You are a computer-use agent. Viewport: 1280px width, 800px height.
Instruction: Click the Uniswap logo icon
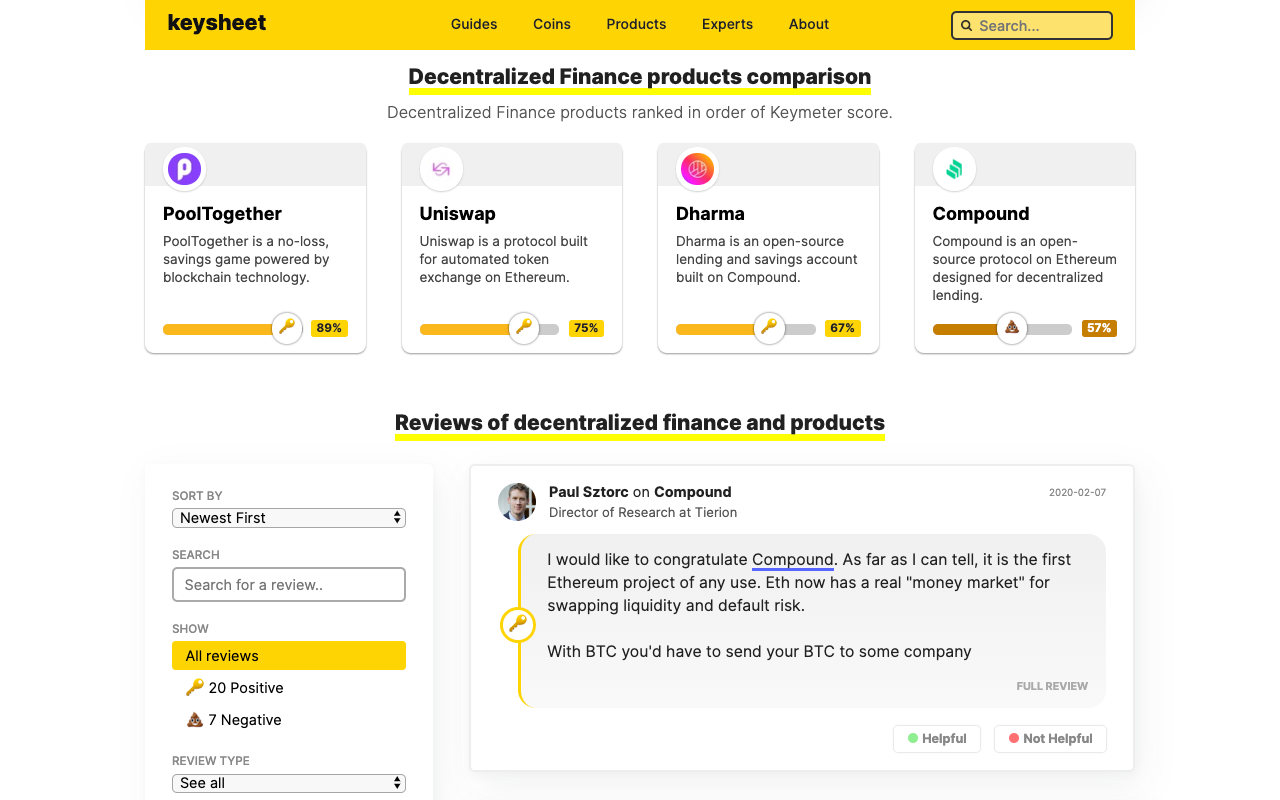coord(441,169)
